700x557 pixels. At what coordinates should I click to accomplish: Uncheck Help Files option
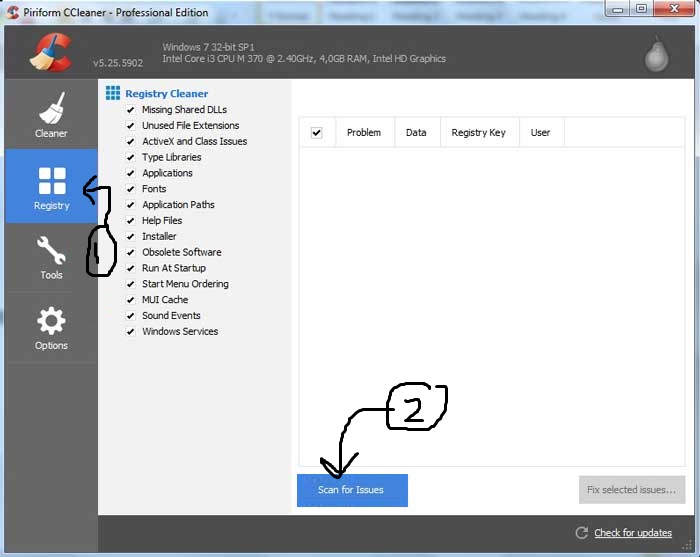coord(130,221)
